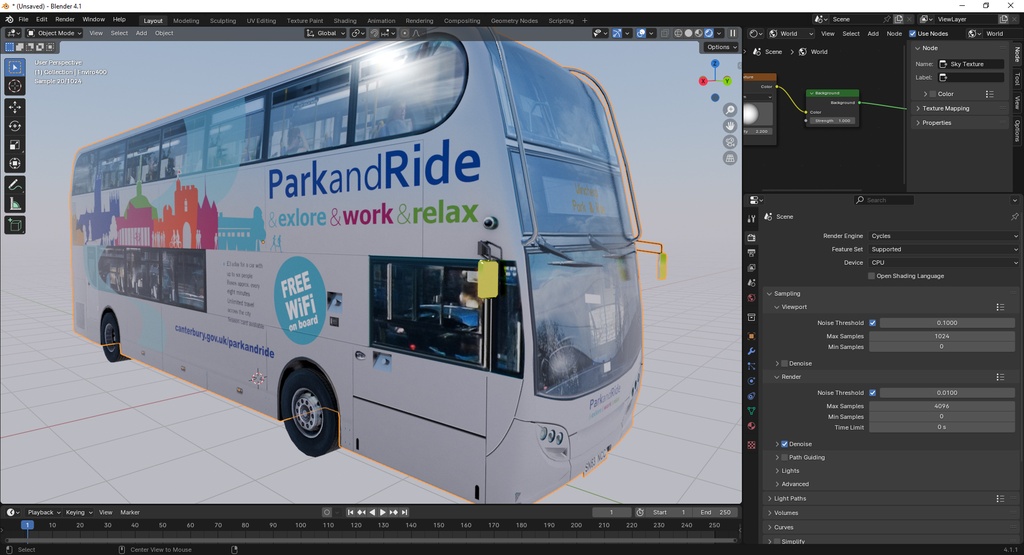Open the World properties tab icon

752,298
